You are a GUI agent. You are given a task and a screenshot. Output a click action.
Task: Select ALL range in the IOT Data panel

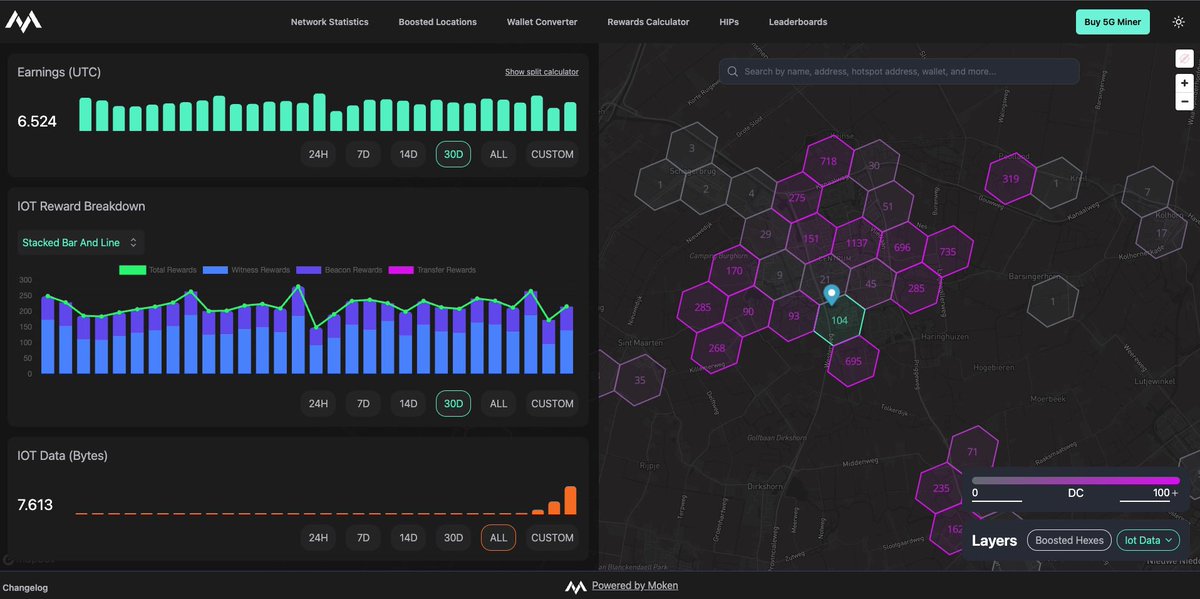(x=498, y=538)
